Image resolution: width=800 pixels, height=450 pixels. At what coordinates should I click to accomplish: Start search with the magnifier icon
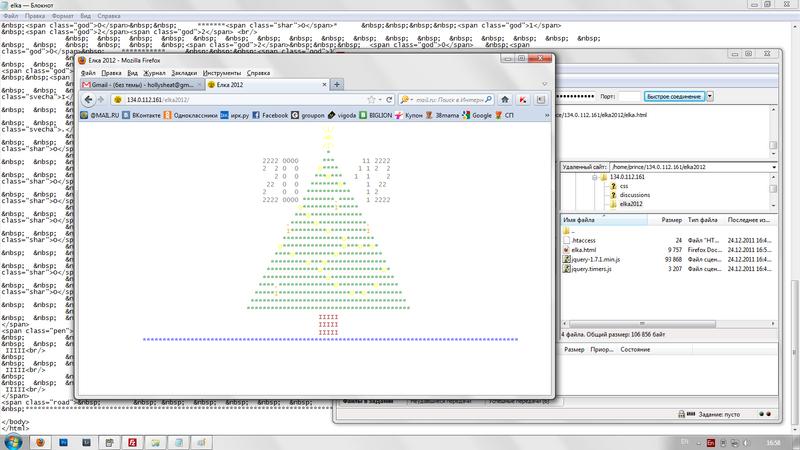pyautogui.click(x=488, y=99)
